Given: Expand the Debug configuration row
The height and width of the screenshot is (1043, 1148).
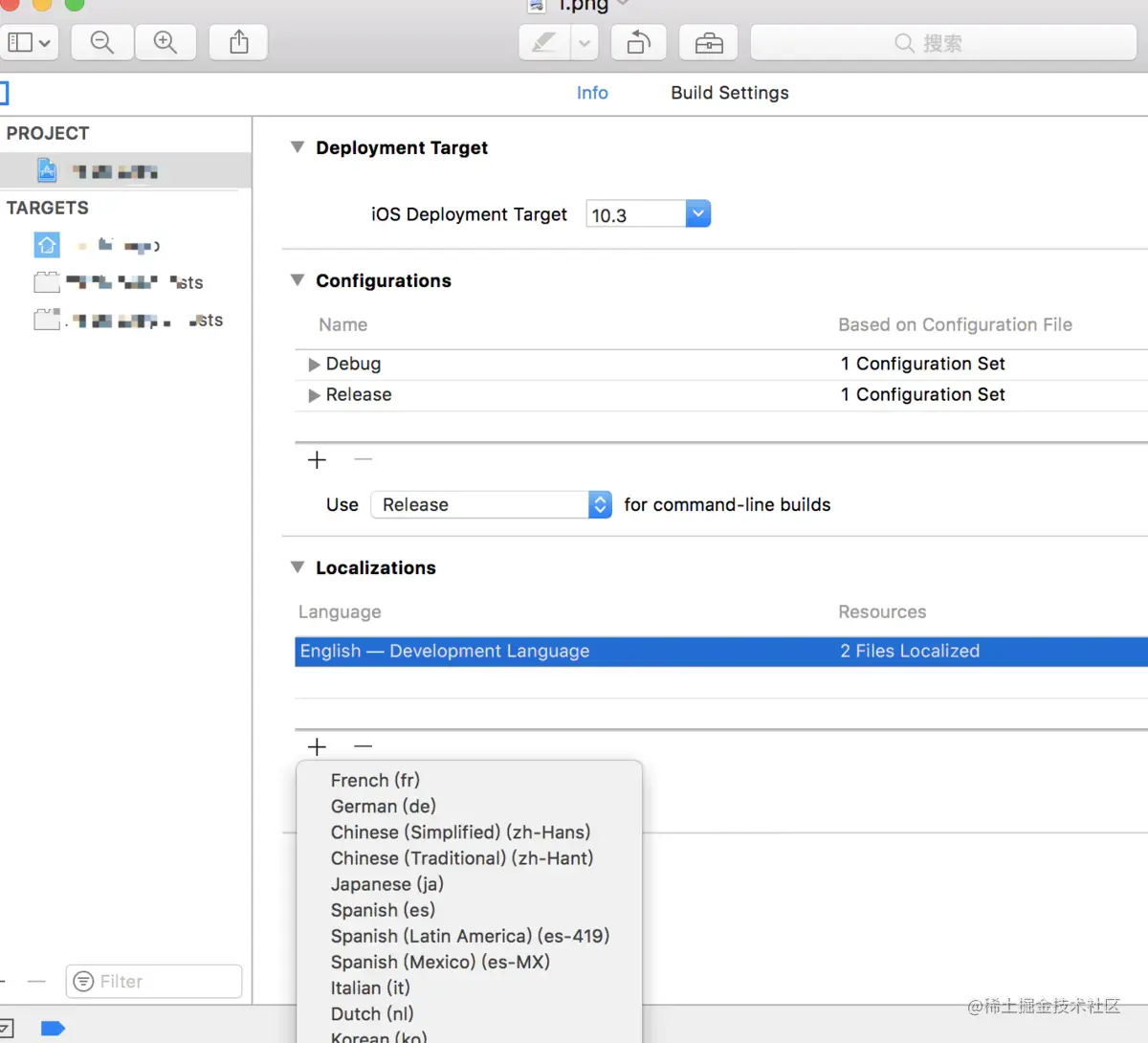Looking at the screenshot, I should coord(314,365).
